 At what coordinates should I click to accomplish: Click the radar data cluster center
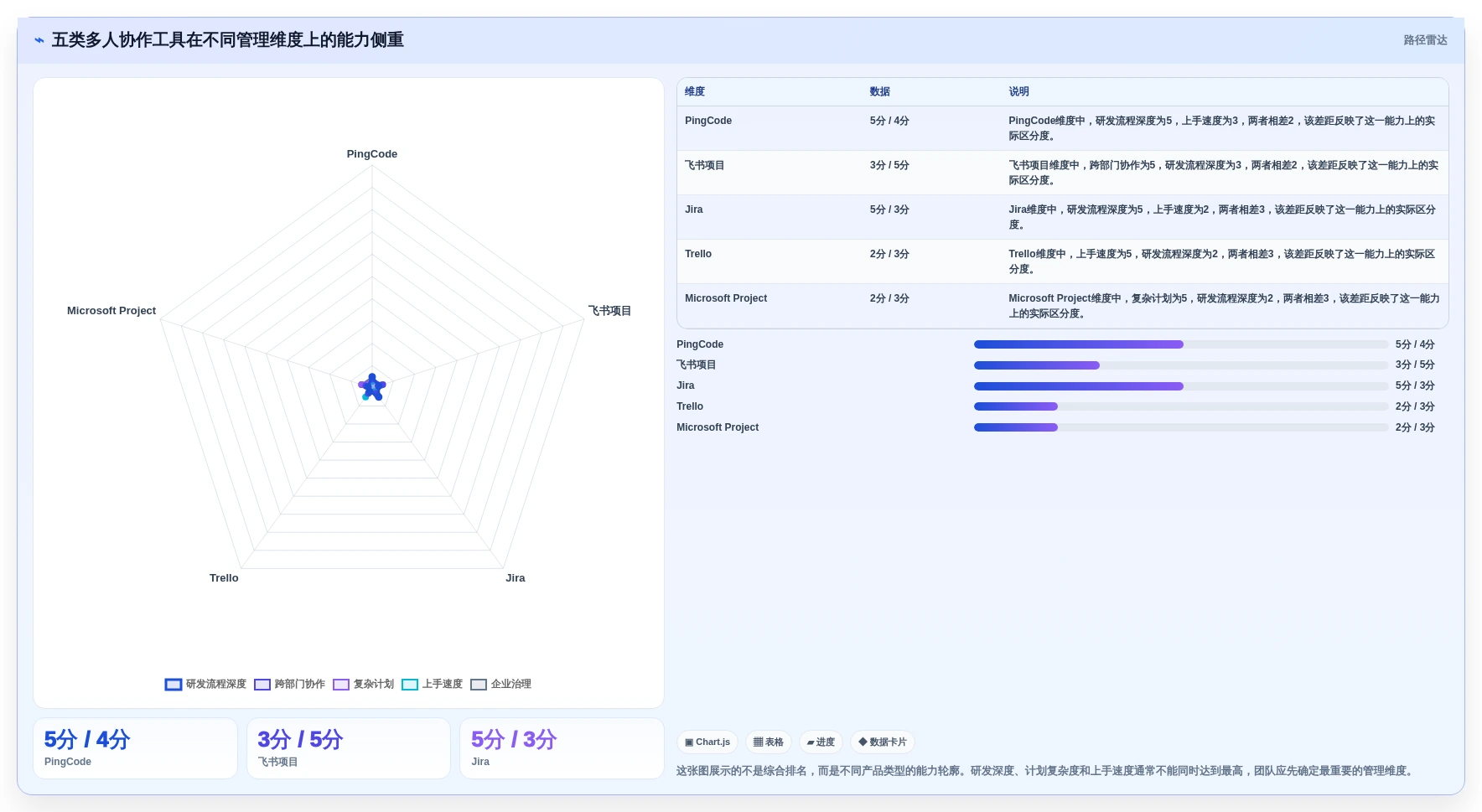coord(372,387)
